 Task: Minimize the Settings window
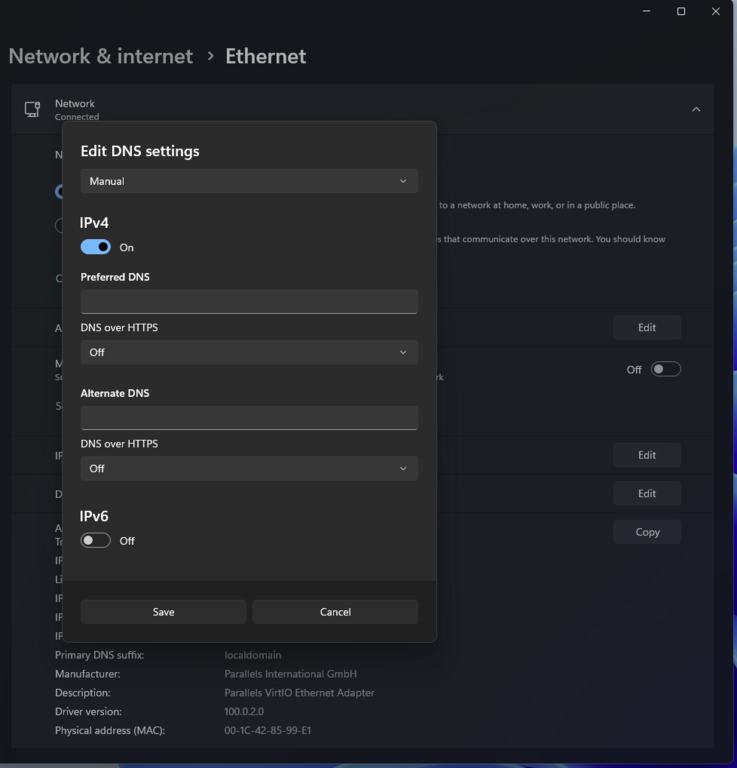[646, 11]
